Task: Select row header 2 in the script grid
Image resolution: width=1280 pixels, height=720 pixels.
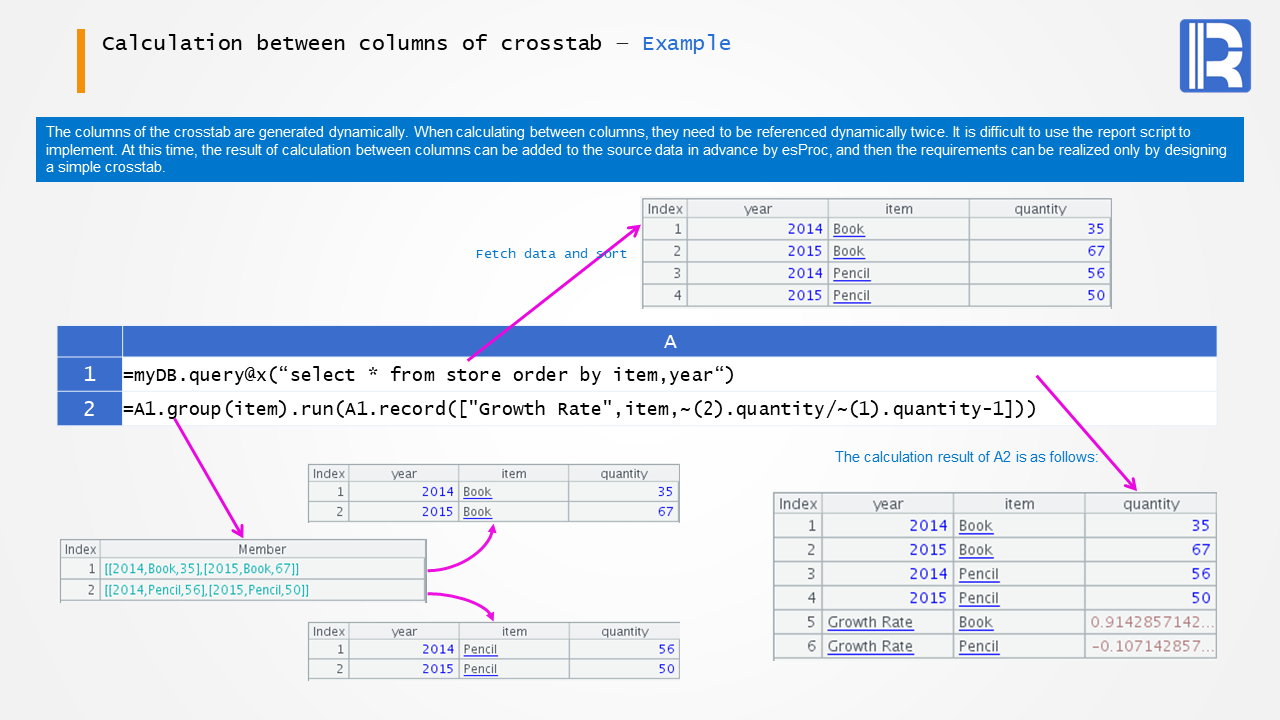Action: pyautogui.click(x=90, y=409)
